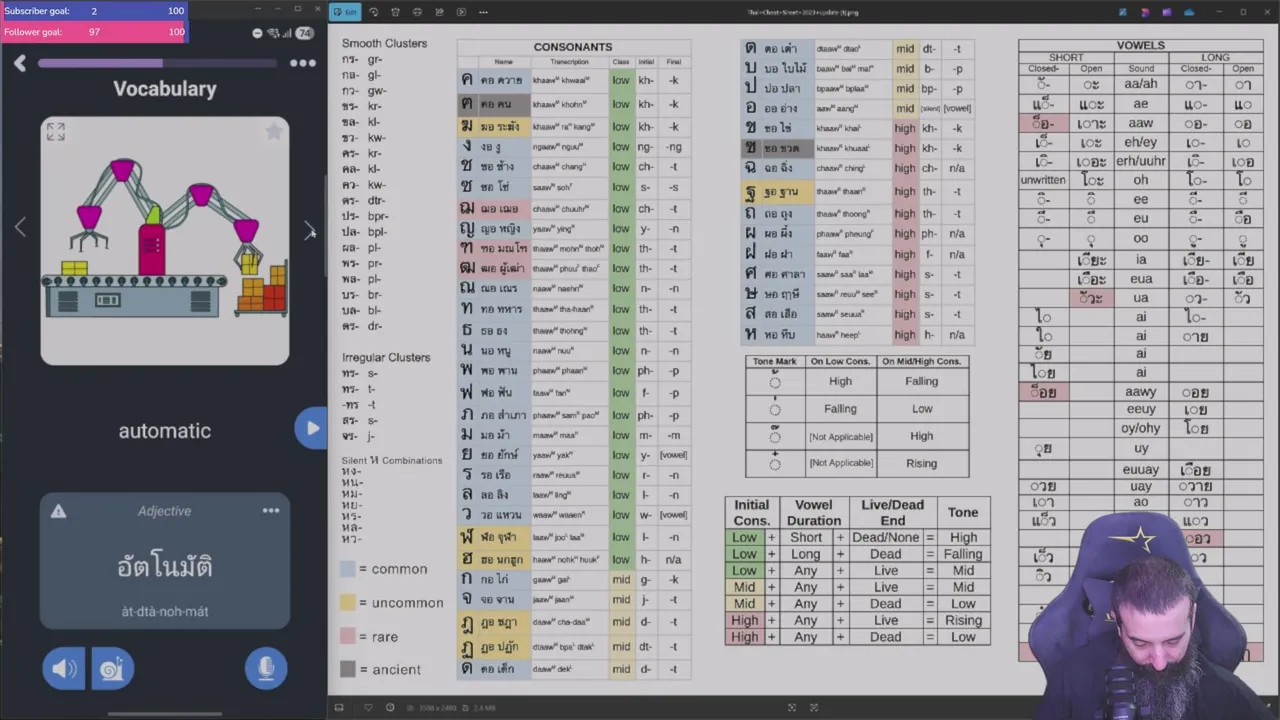
Task: Share the image from the Photos toolbar
Action: 439,12
